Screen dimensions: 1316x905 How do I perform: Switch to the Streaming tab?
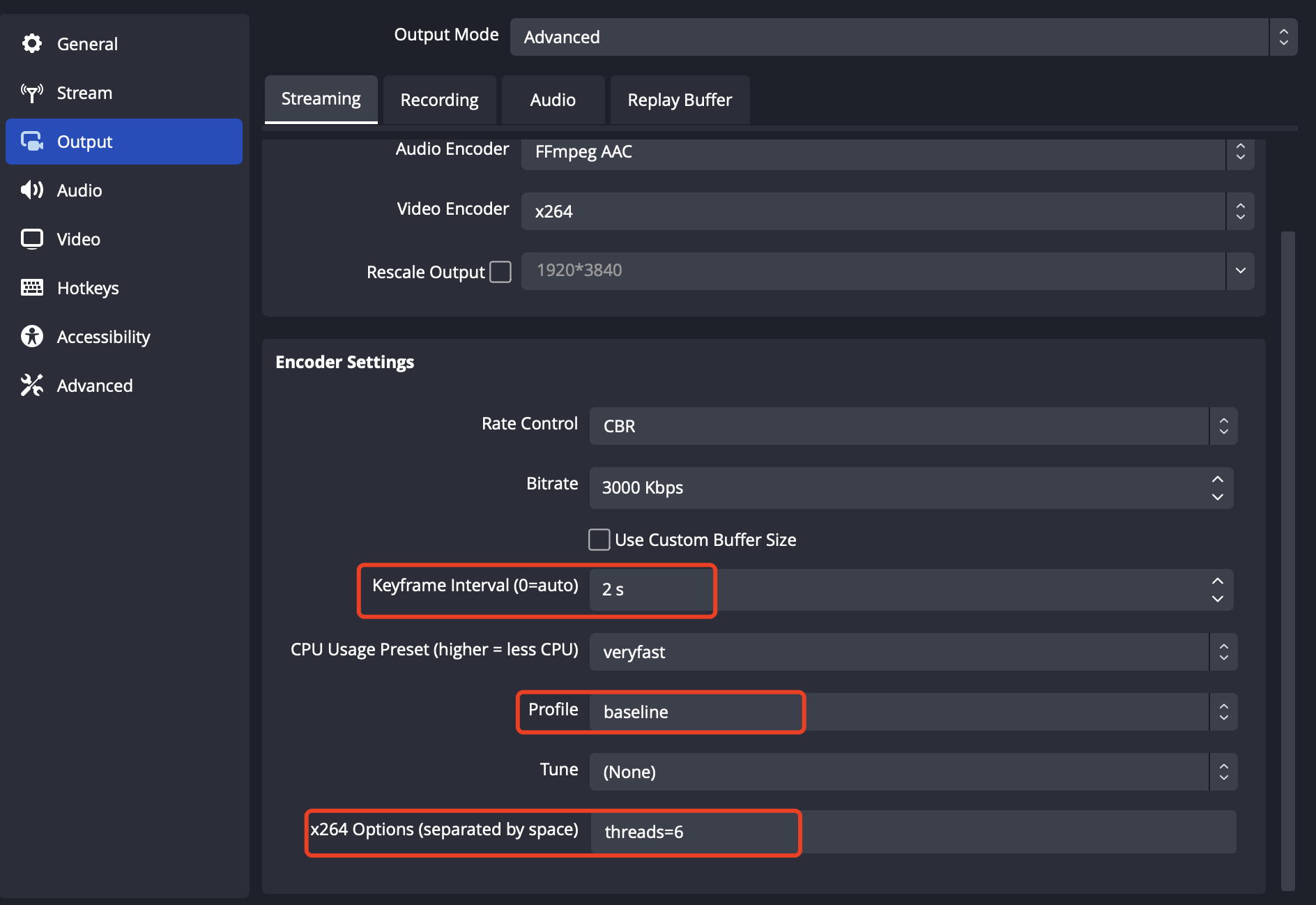321,99
